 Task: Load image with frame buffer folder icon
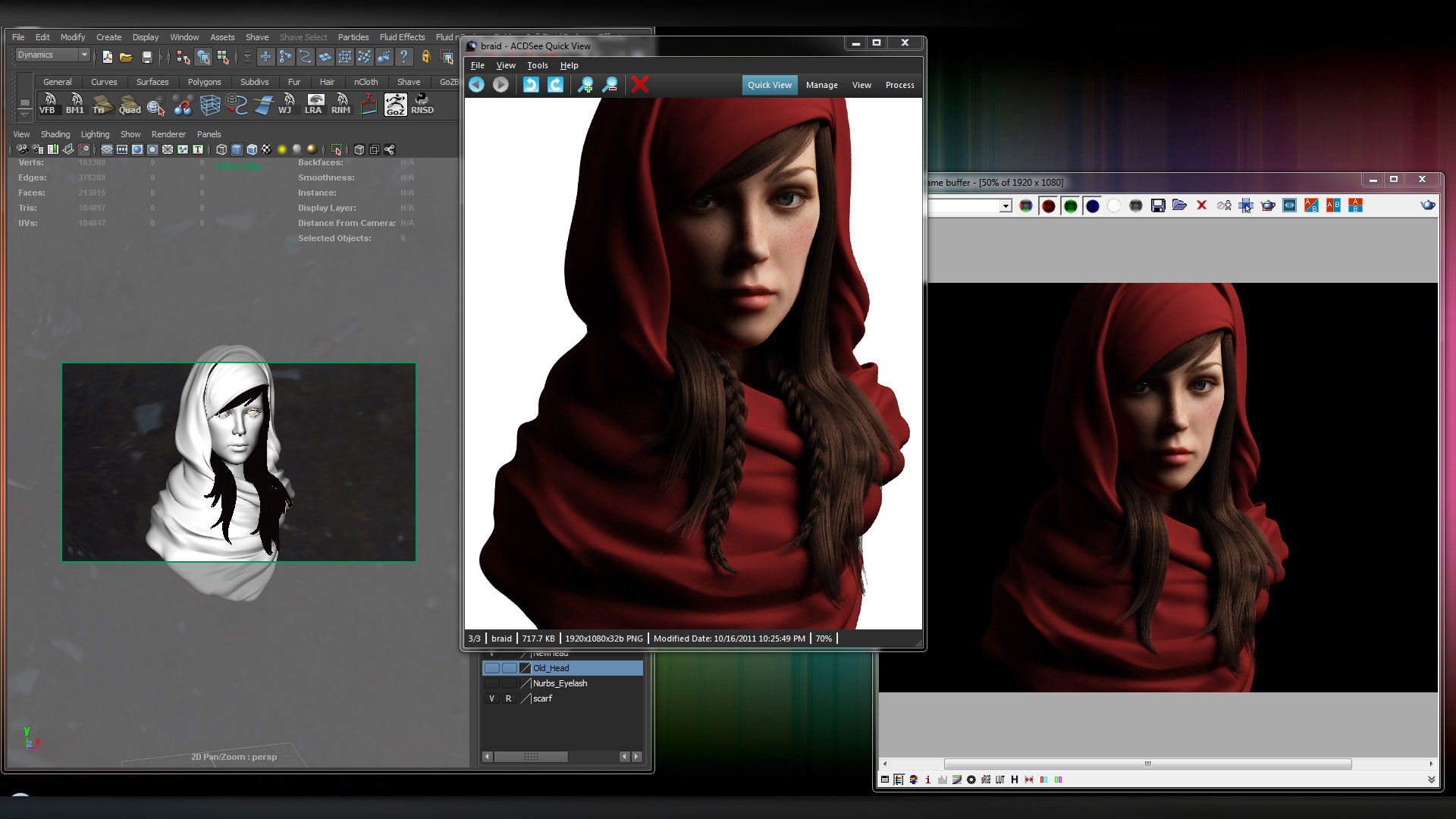1179,206
